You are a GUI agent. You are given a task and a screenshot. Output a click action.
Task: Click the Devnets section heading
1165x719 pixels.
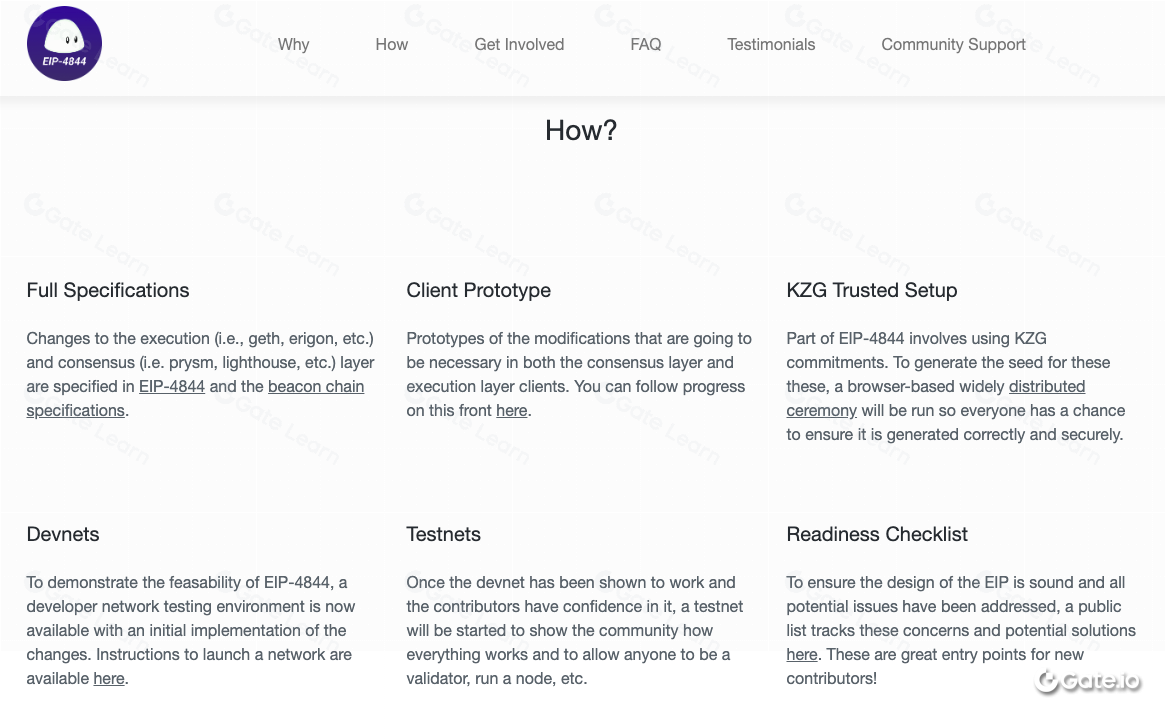[x=62, y=535]
